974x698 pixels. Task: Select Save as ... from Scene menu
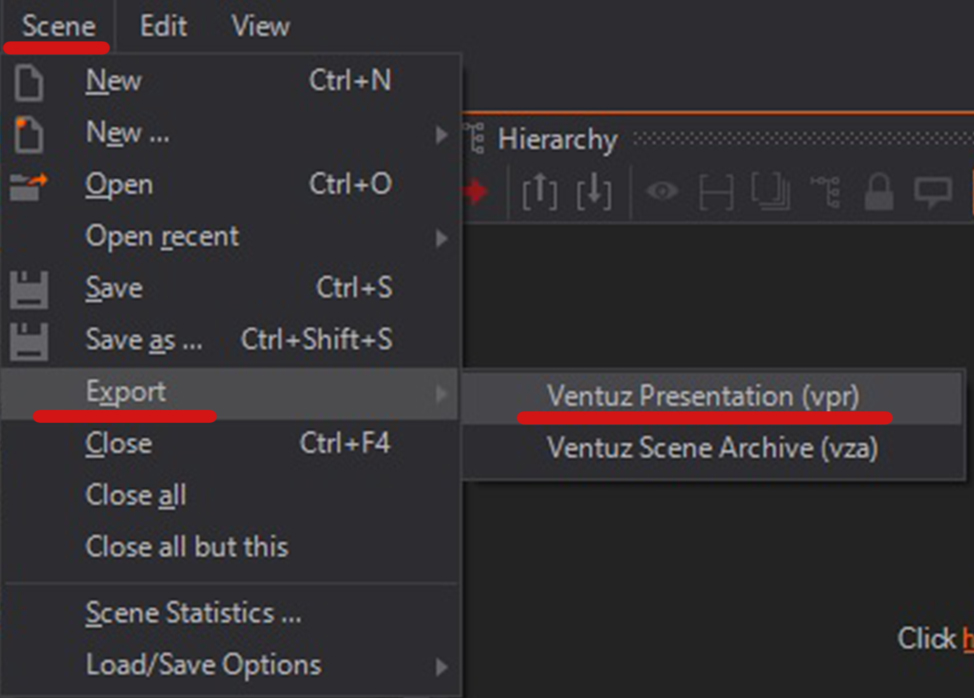coord(143,341)
